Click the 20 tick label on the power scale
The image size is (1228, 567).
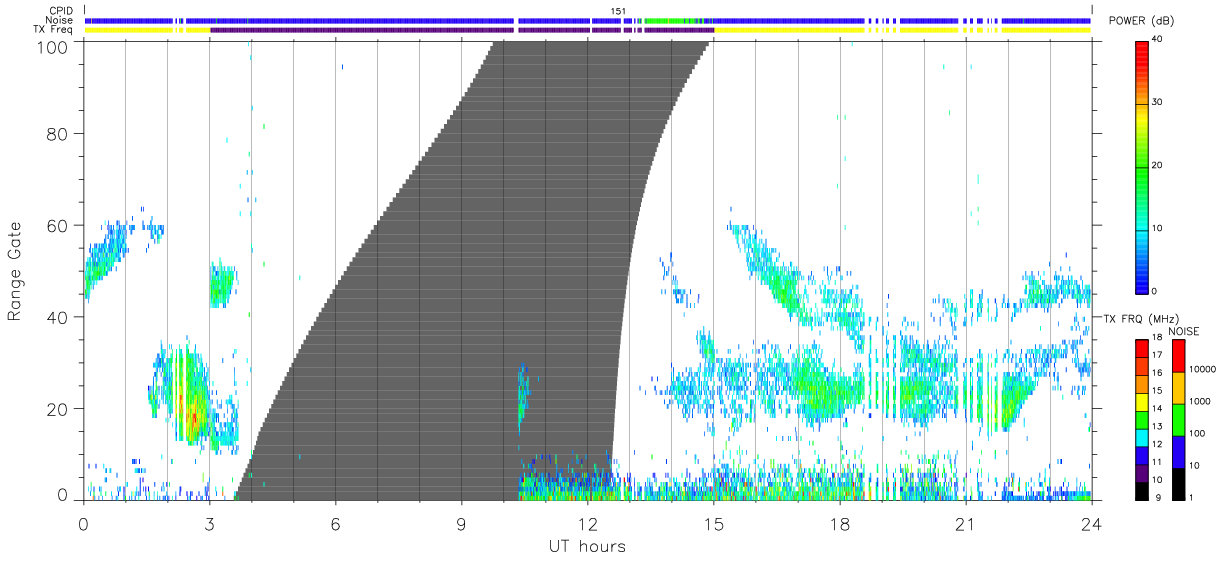coord(1157,165)
